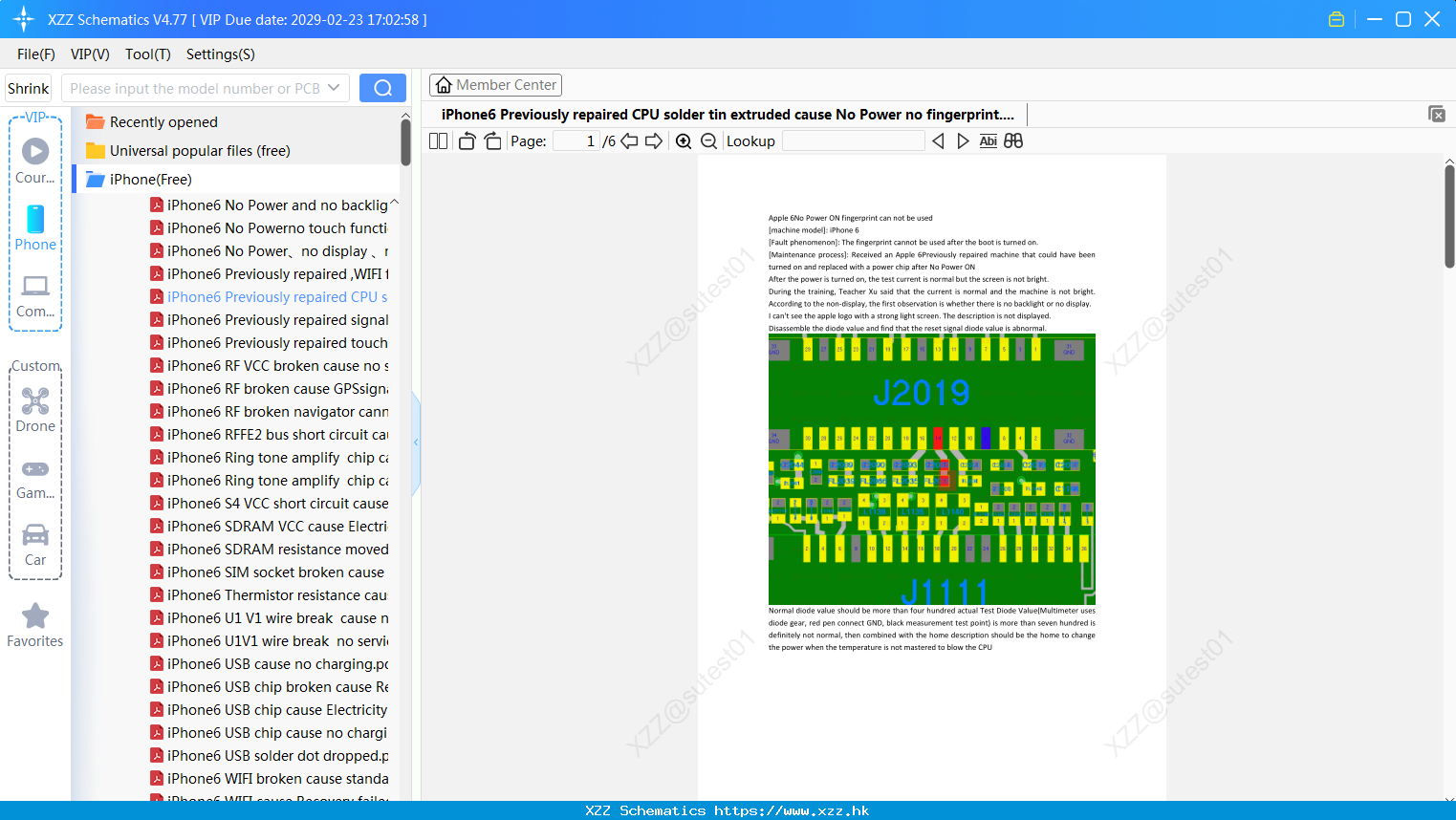
Task: Open Member Center
Action: [495, 85]
